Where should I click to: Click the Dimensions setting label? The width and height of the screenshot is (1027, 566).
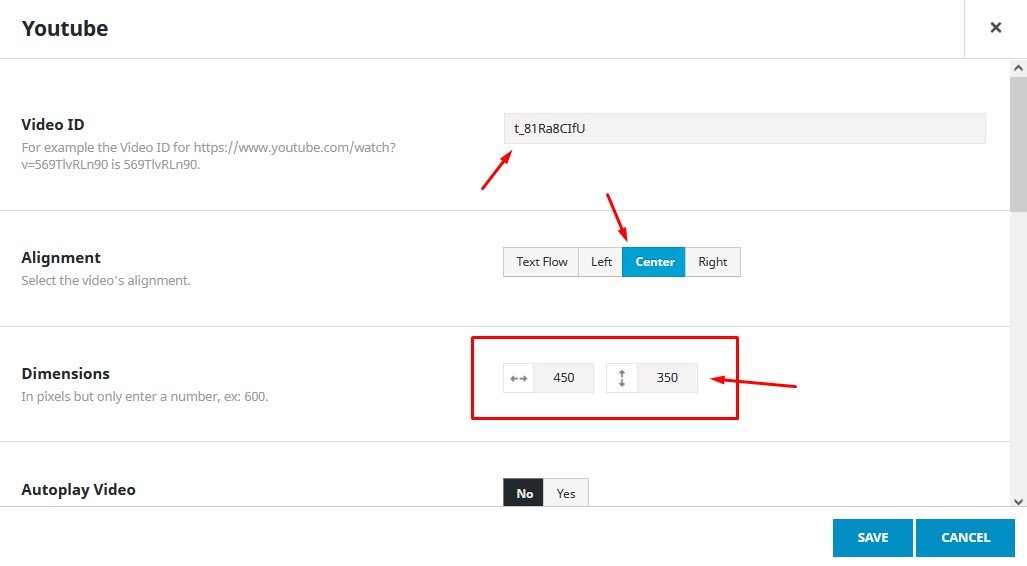point(66,374)
